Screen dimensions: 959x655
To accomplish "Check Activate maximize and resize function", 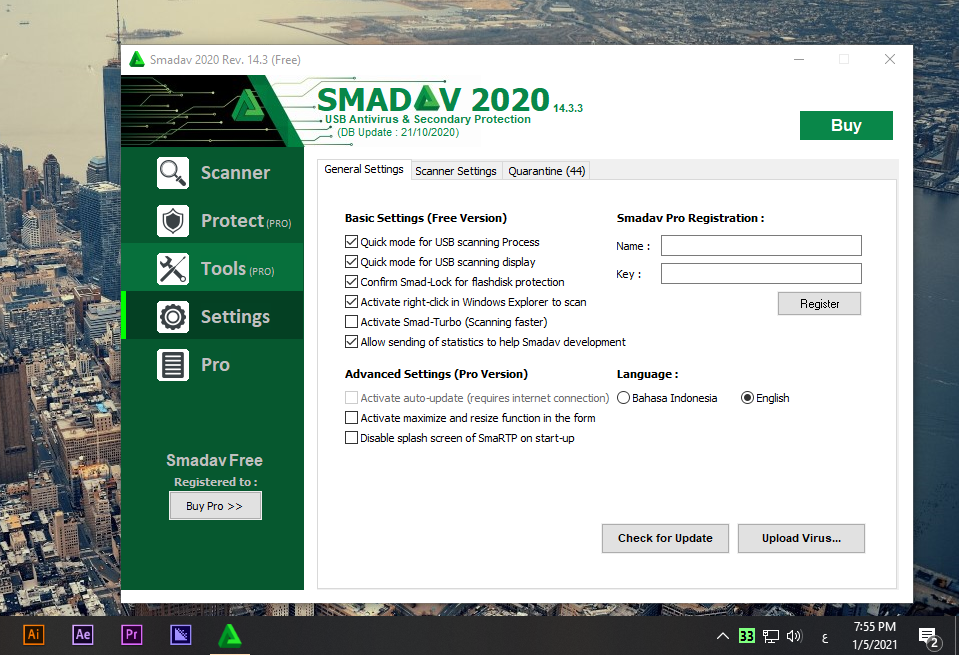I will pyautogui.click(x=351, y=418).
